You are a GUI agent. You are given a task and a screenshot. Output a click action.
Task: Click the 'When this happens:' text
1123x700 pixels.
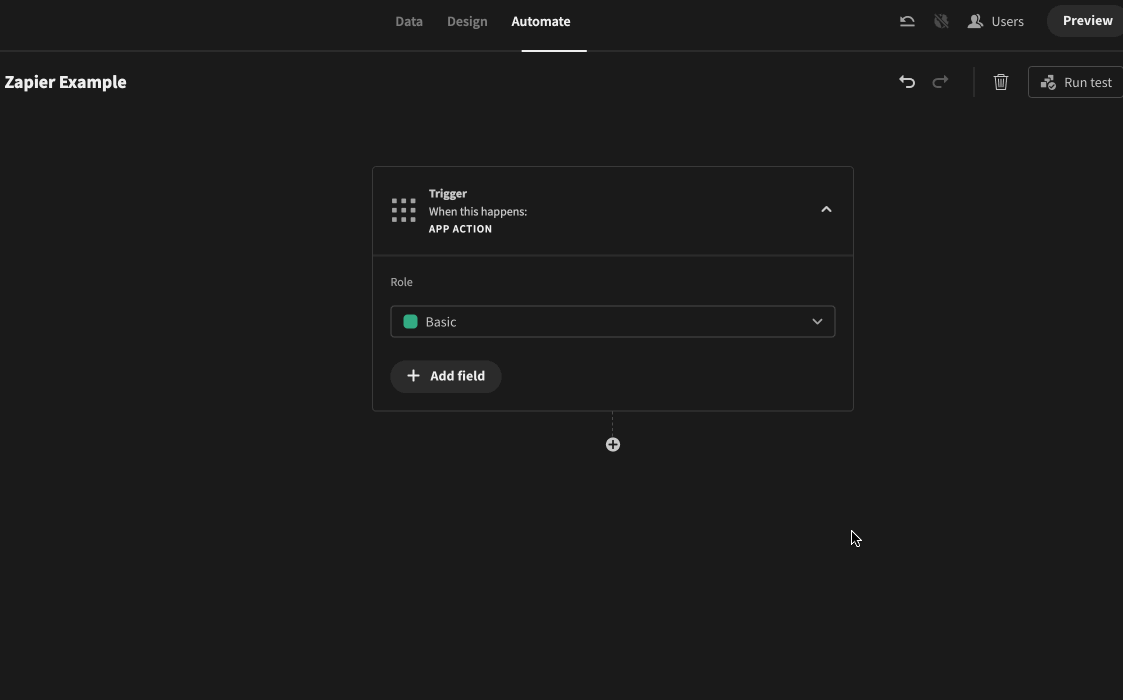click(478, 211)
